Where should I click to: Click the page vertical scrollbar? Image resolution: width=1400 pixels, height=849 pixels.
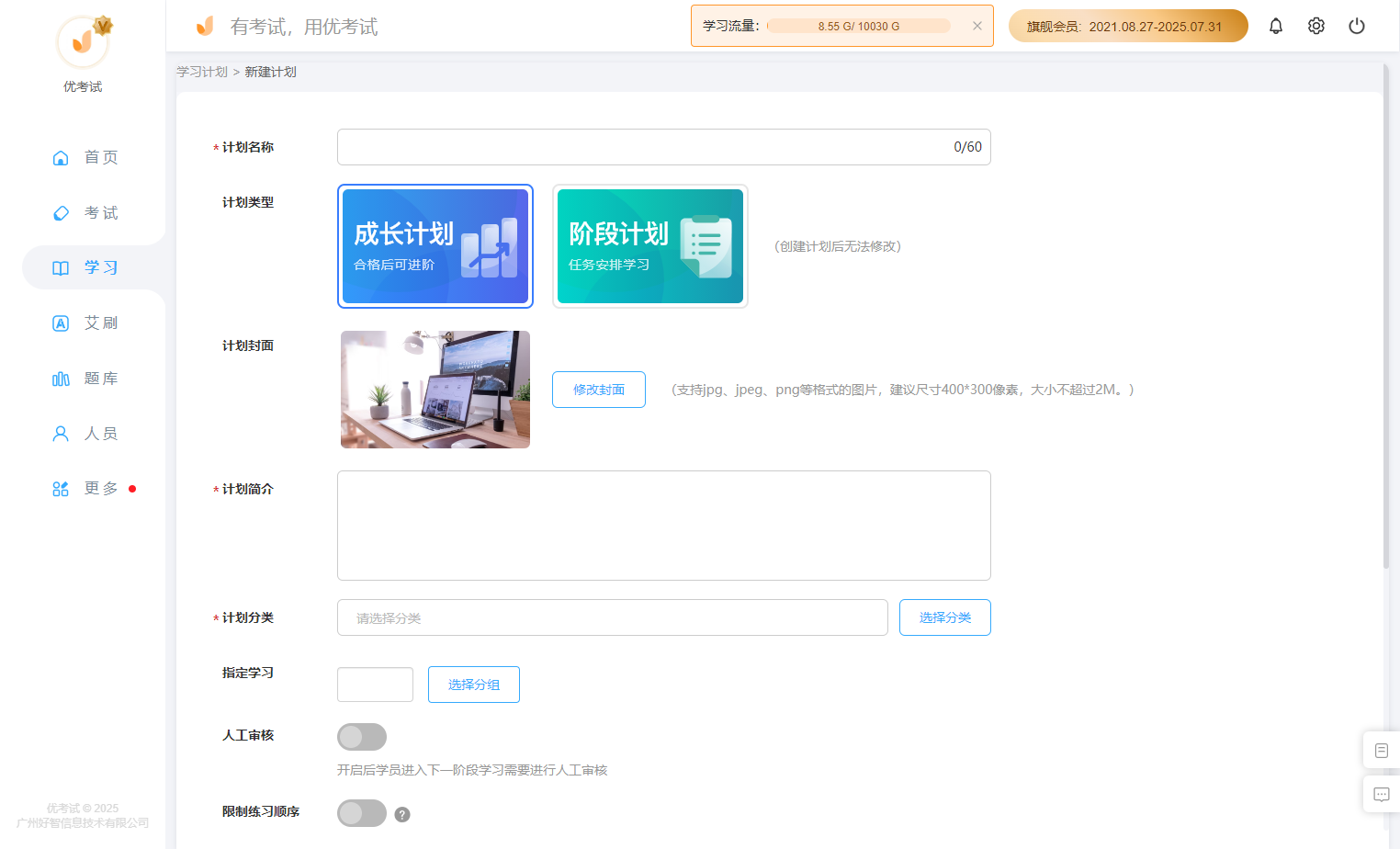1386,317
